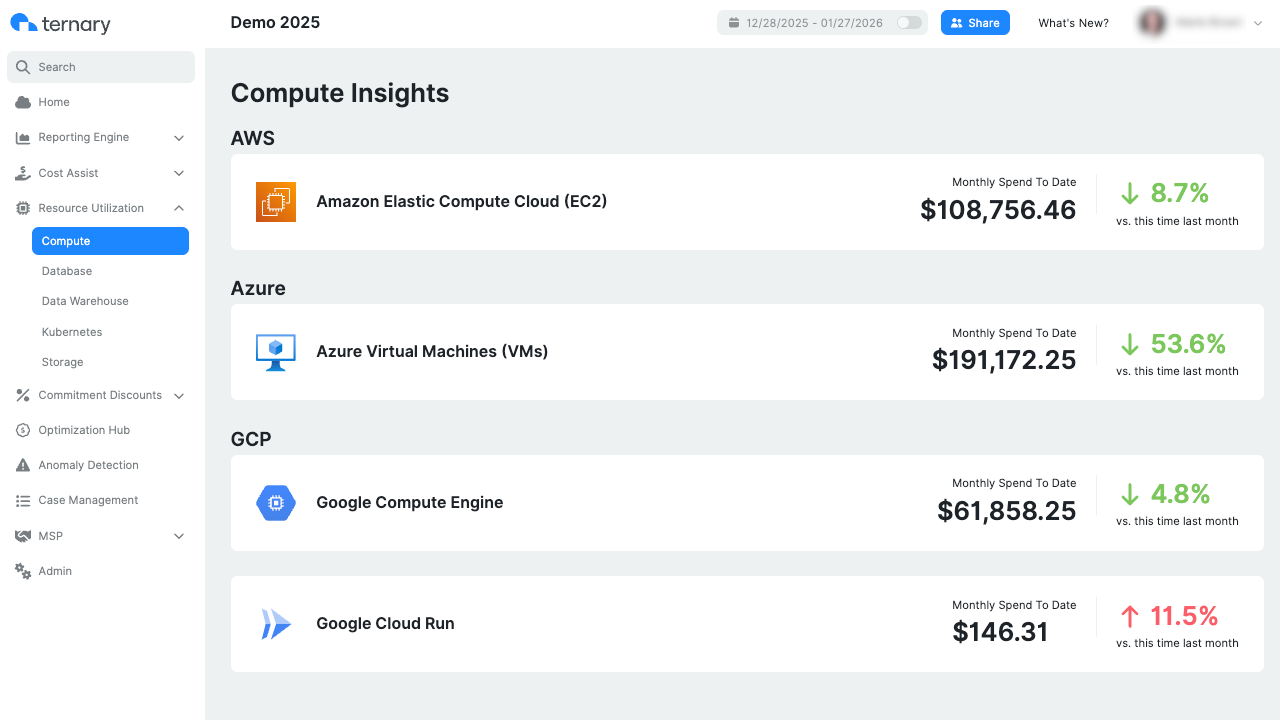Open the What's New page
The height and width of the screenshot is (720, 1280).
click(x=1073, y=22)
